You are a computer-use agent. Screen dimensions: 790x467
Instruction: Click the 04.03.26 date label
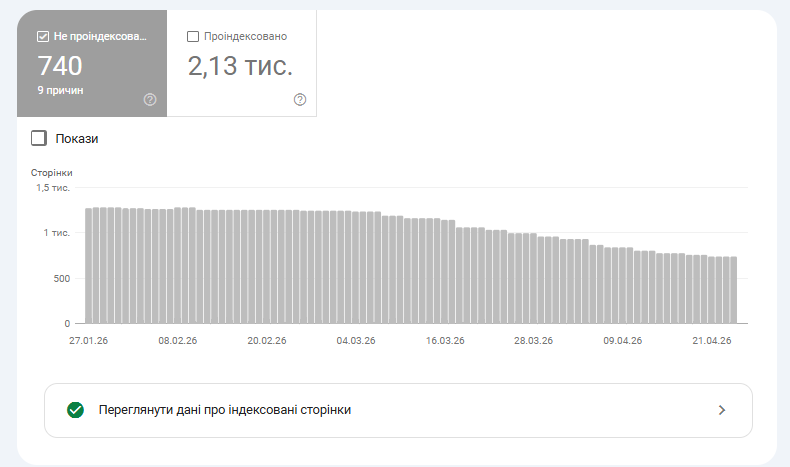[356, 341]
